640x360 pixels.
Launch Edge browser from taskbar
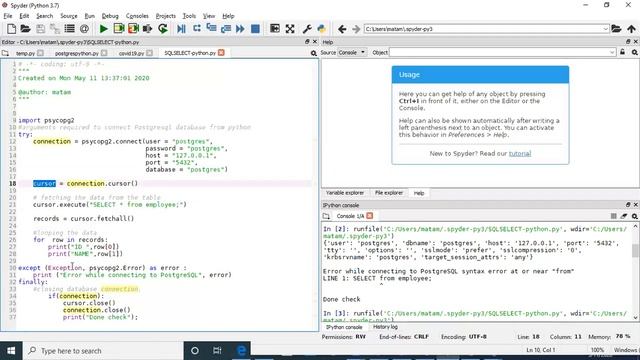click(241, 351)
